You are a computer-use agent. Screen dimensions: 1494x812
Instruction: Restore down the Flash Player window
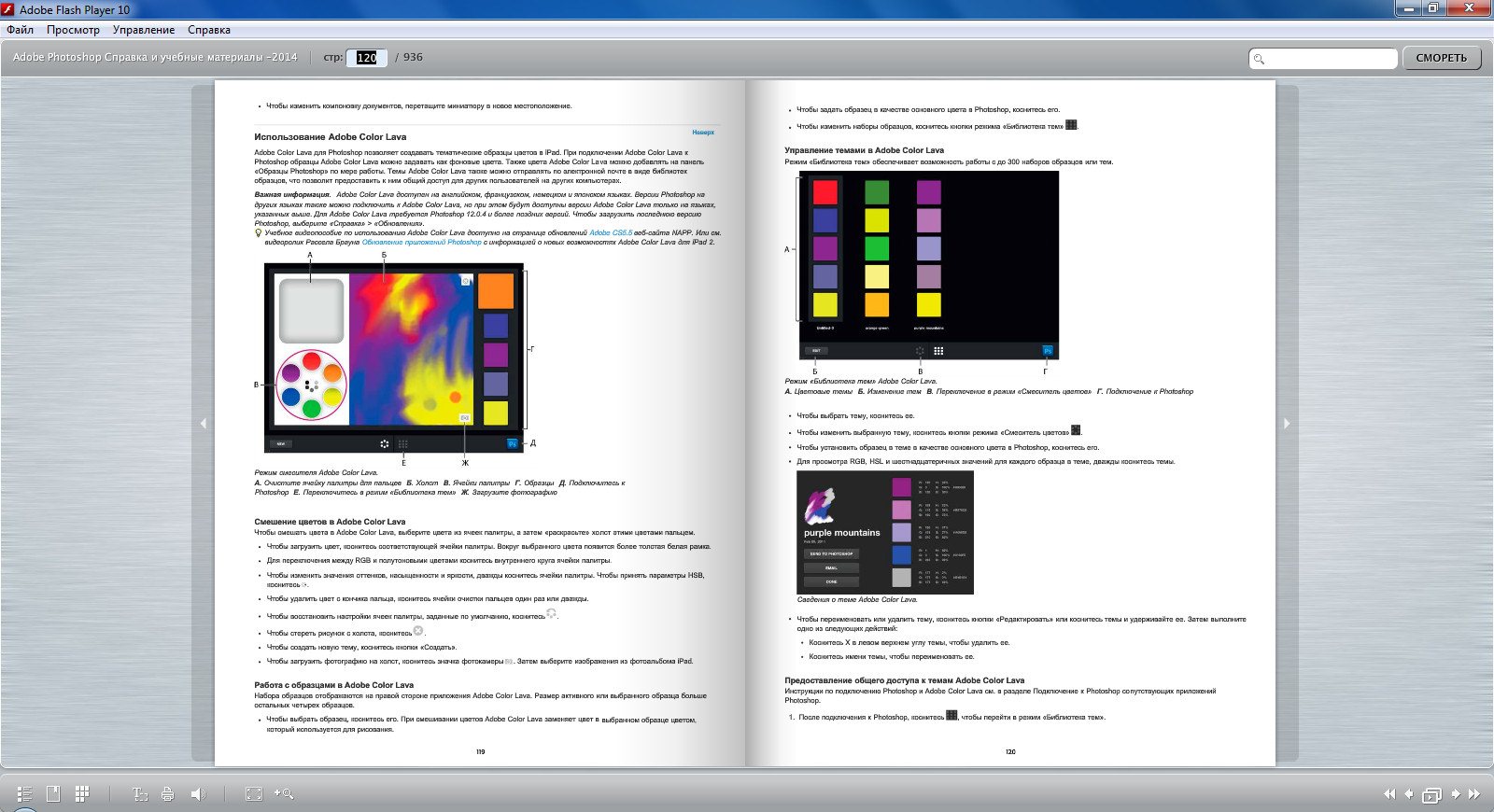[1433, 8]
